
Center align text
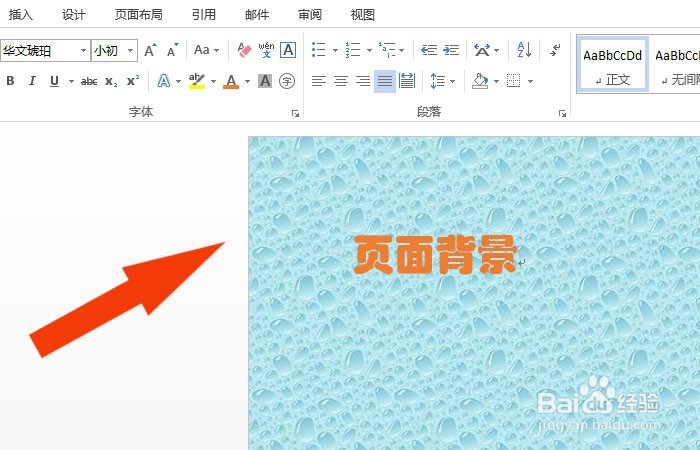coord(341,81)
